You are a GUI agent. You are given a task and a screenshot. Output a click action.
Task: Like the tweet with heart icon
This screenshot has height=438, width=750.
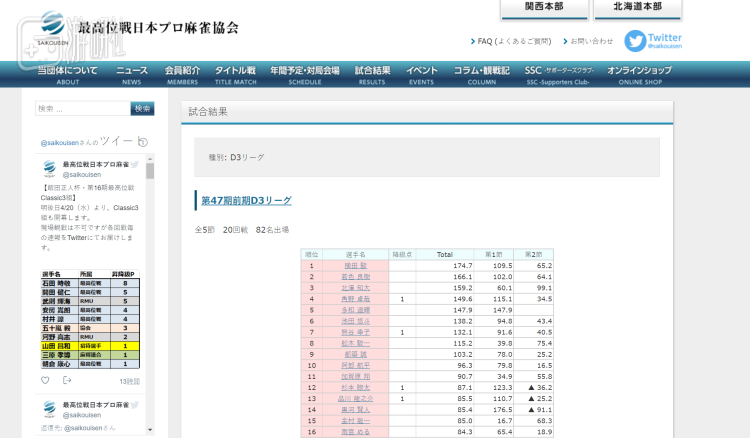(x=45, y=381)
